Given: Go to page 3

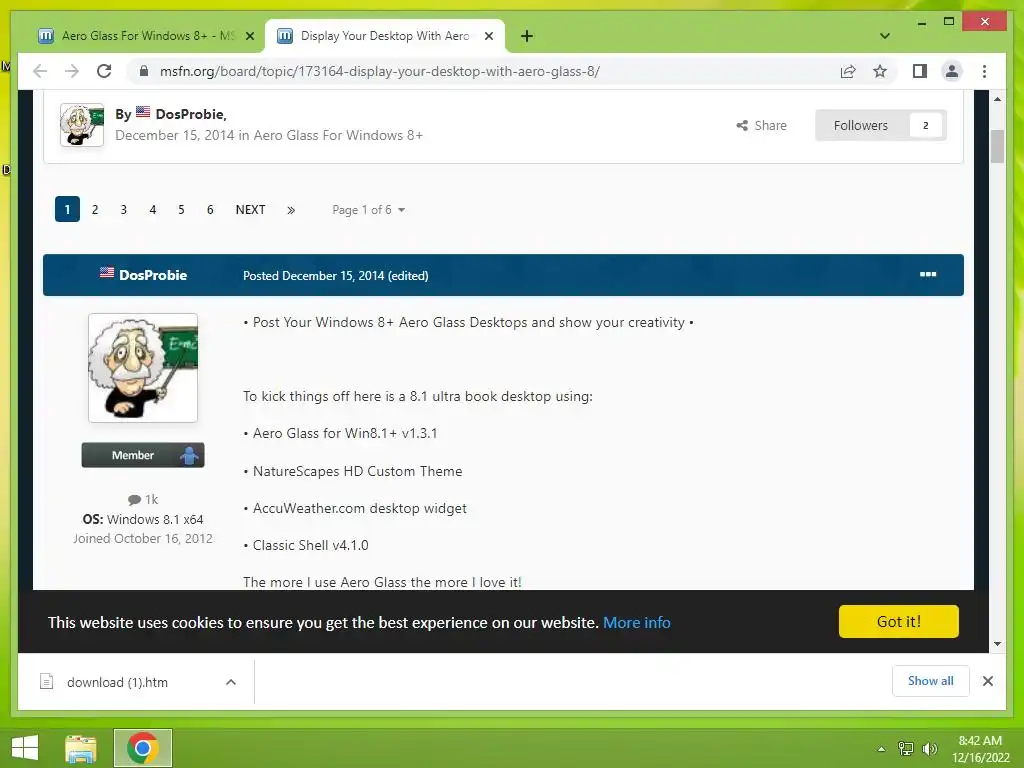Looking at the screenshot, I should 123,210.
